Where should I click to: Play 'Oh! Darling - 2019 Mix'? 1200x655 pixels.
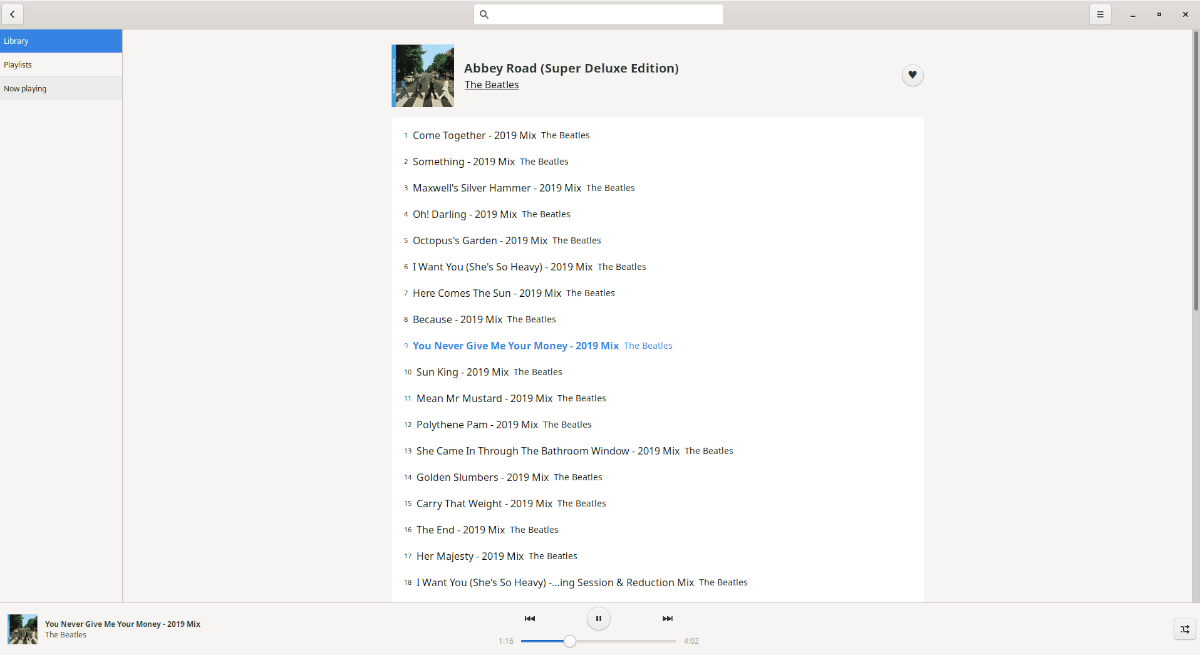[657, 214]
